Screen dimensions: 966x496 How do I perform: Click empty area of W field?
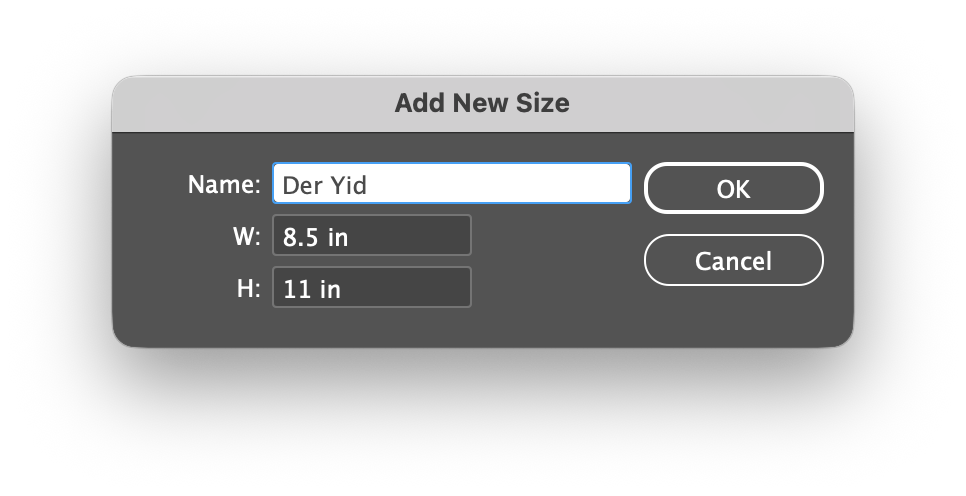pyautogui.click(x=420, y=236)
